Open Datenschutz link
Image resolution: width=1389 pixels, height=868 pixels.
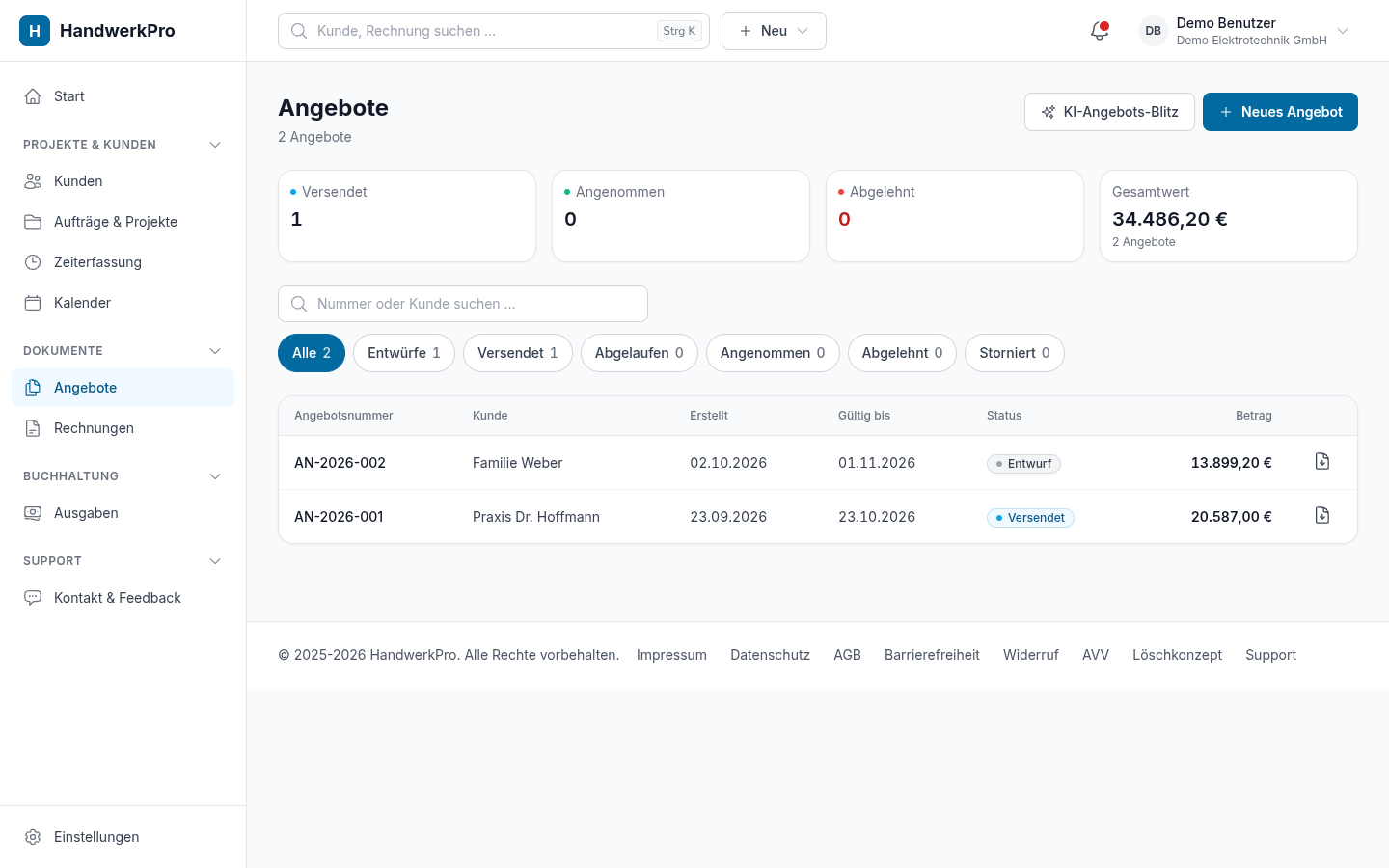770,655
